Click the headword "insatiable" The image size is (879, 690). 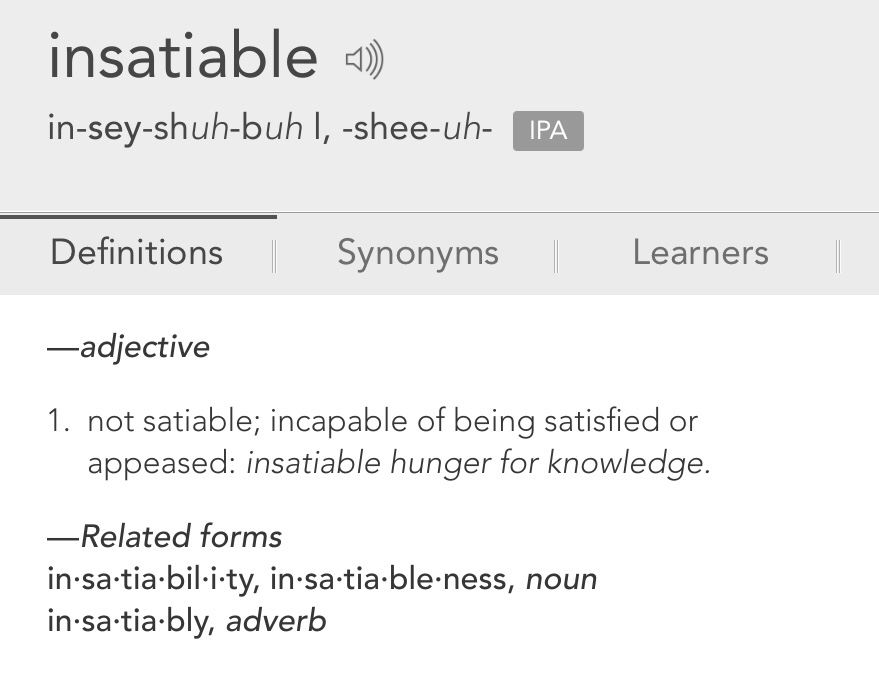coord(183,57)
